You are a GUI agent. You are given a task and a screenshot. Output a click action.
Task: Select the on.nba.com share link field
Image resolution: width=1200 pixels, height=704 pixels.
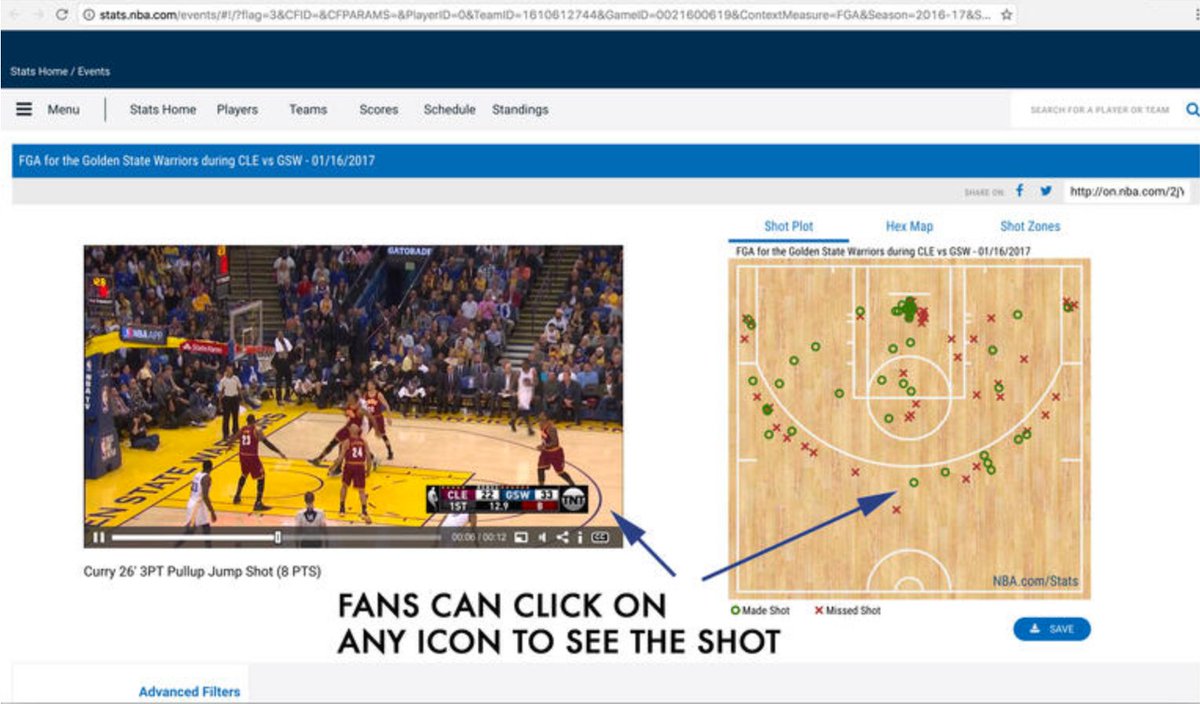[1127, 192]
